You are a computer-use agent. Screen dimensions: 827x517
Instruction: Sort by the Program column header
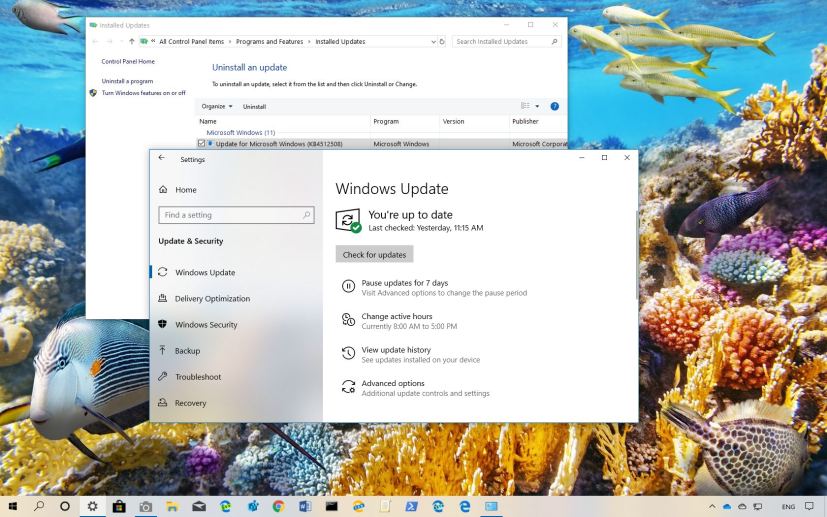(x=386, y=121)
